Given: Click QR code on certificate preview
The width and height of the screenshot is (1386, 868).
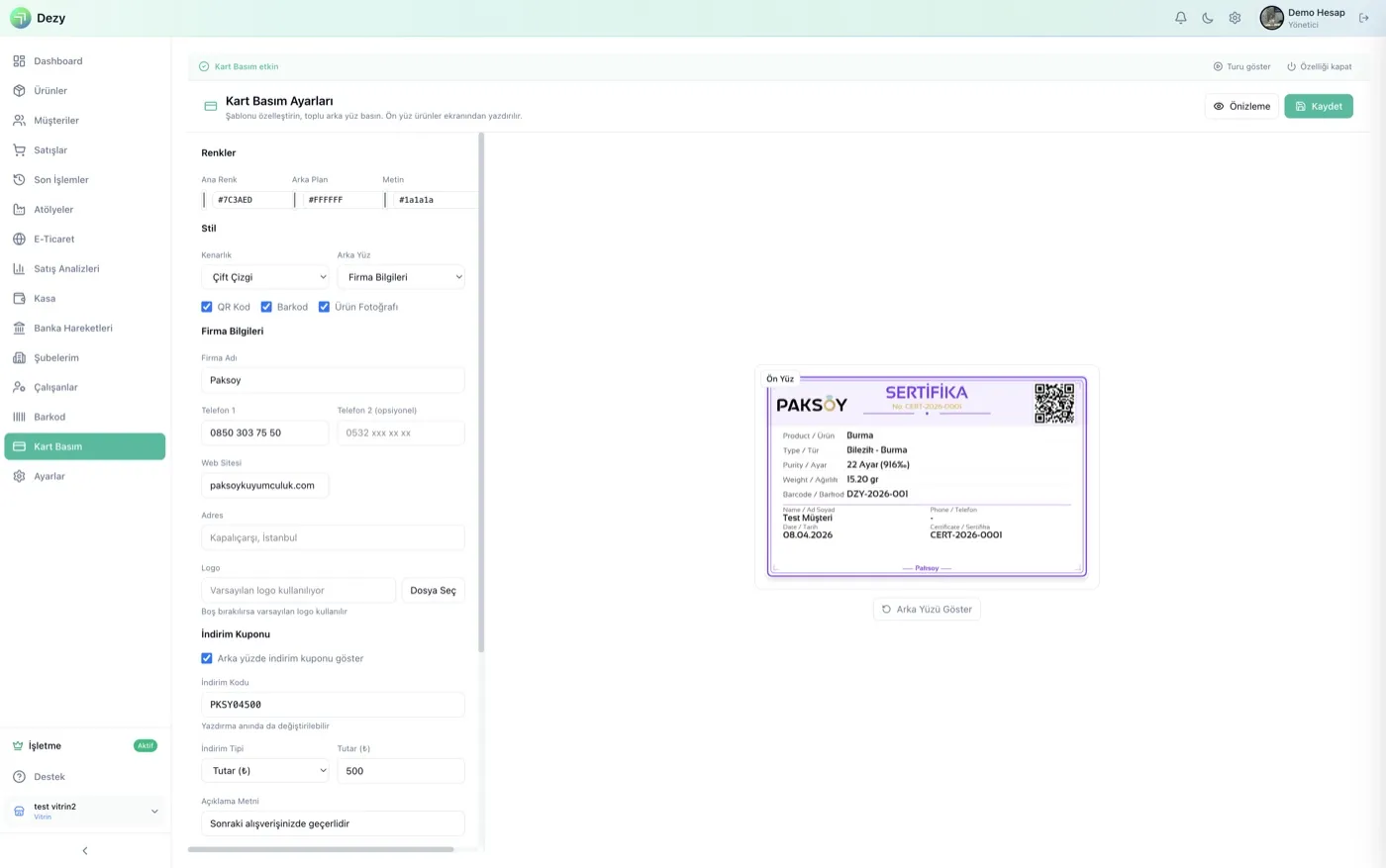Looking at the screenshot, I should pyautogui.click(x=1054, y=404).
